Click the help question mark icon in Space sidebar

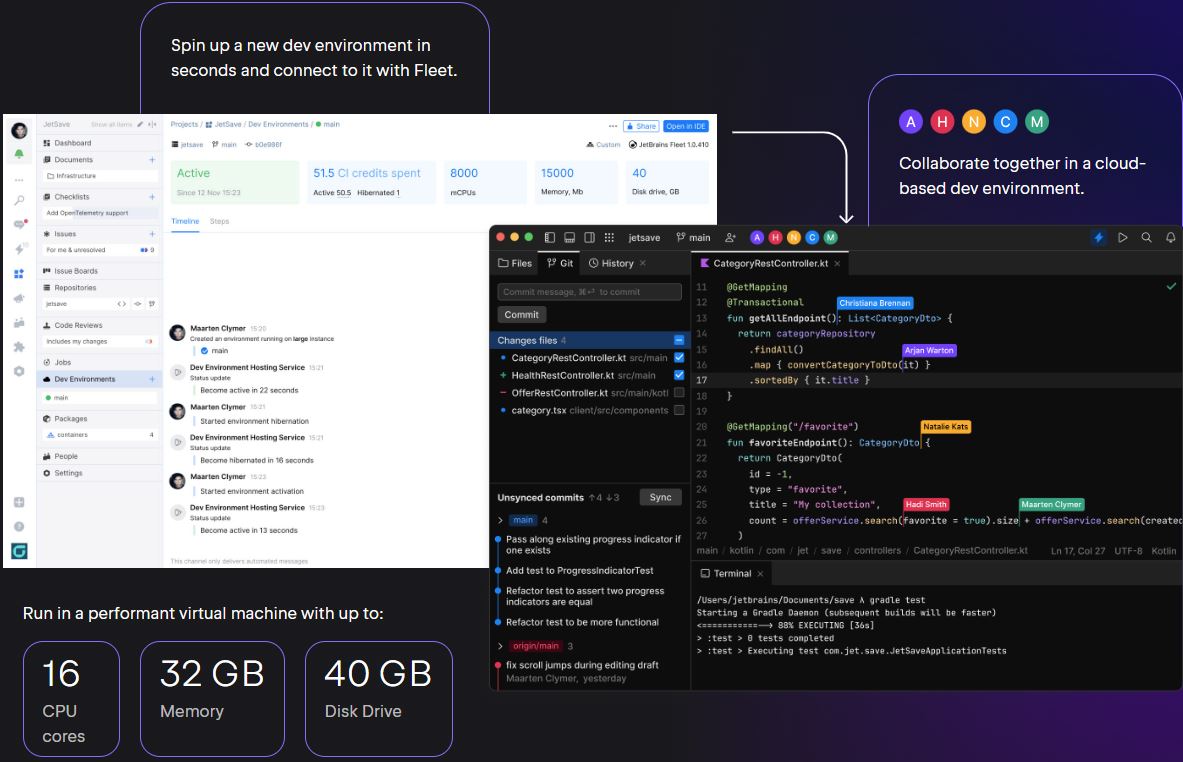tap(20, 527)
